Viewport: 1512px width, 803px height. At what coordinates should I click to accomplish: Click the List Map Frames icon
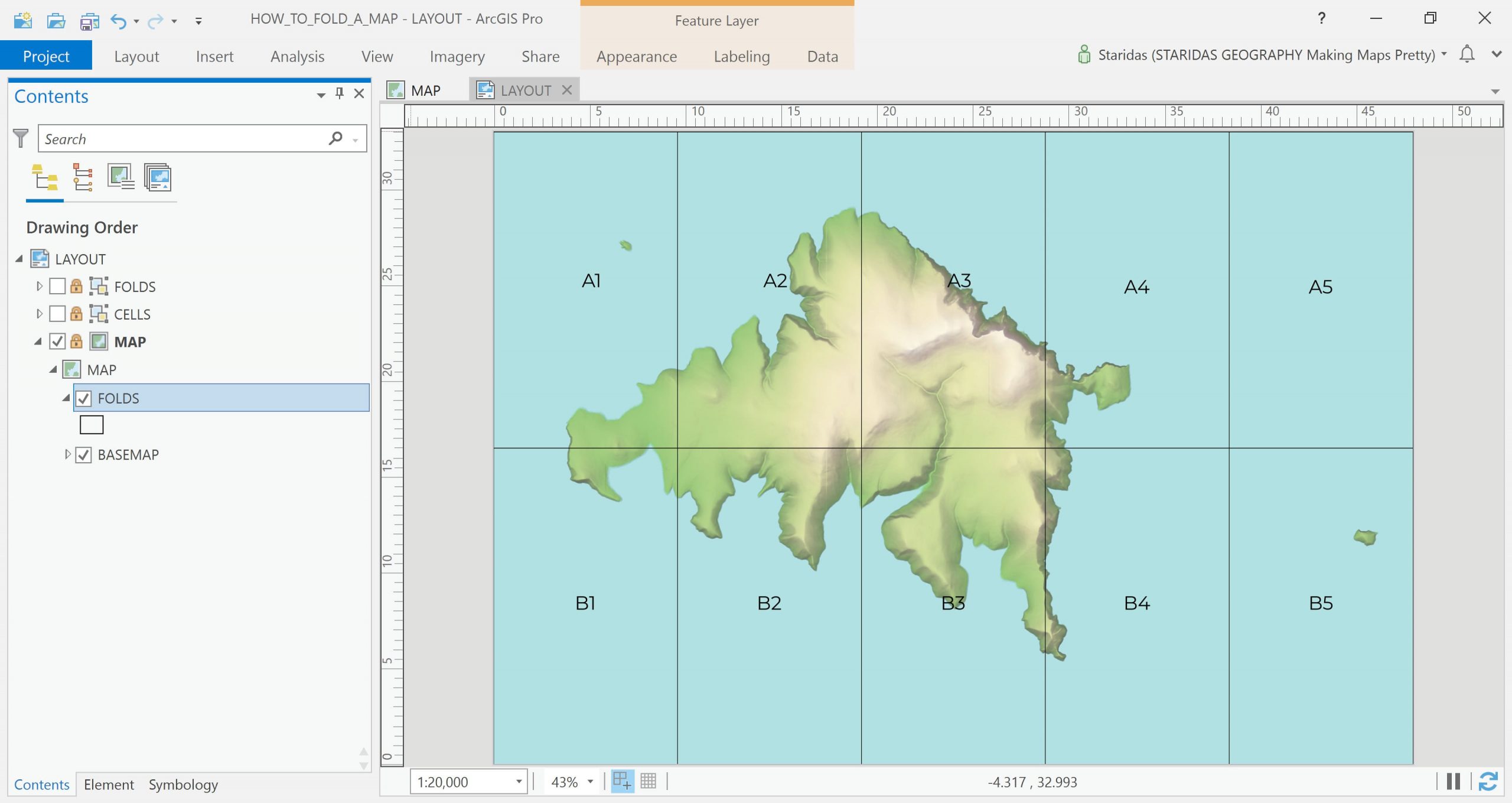pos(120,177)
